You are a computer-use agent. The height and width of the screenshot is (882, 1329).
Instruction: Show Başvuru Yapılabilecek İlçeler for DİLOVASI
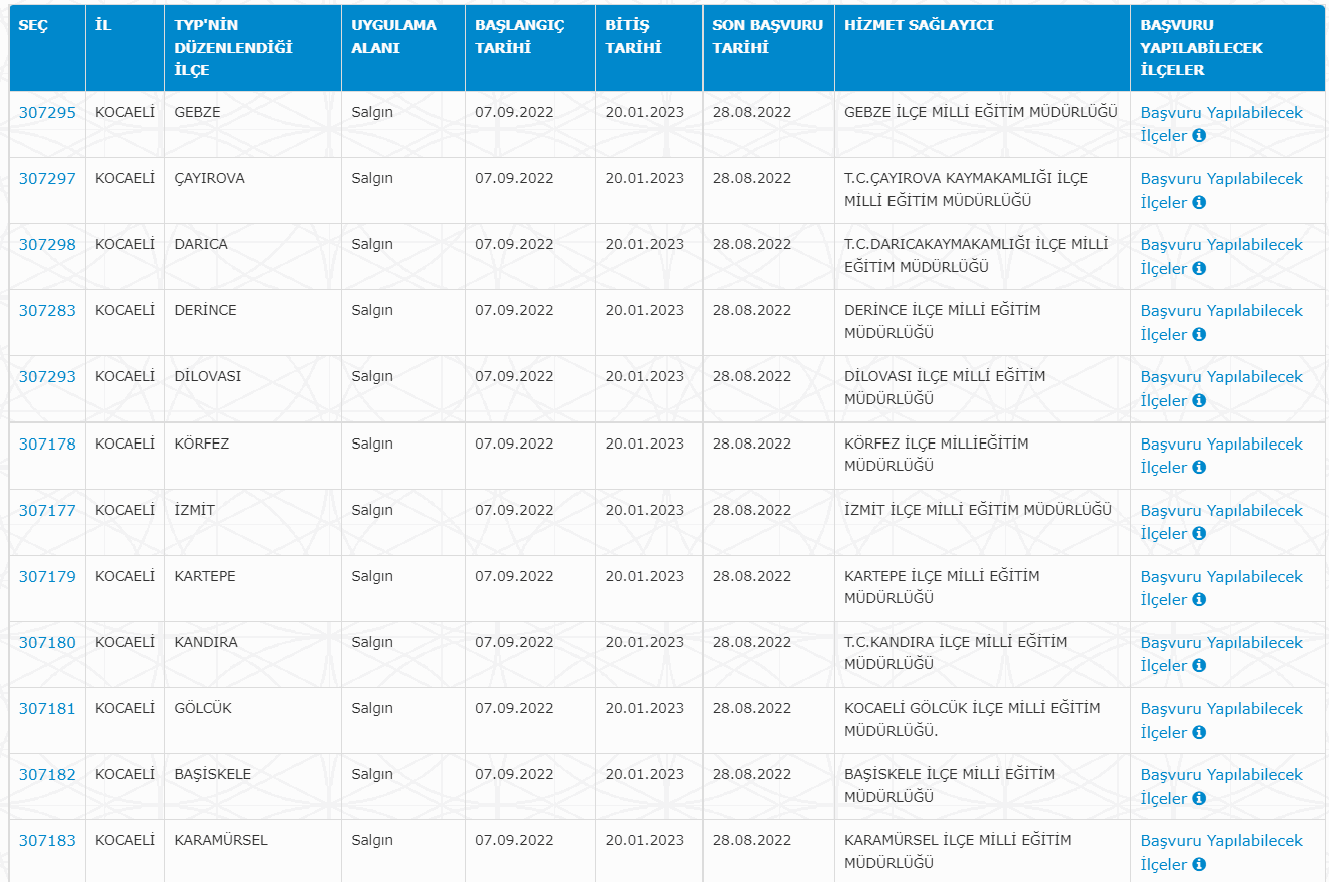click(1221, 377)
